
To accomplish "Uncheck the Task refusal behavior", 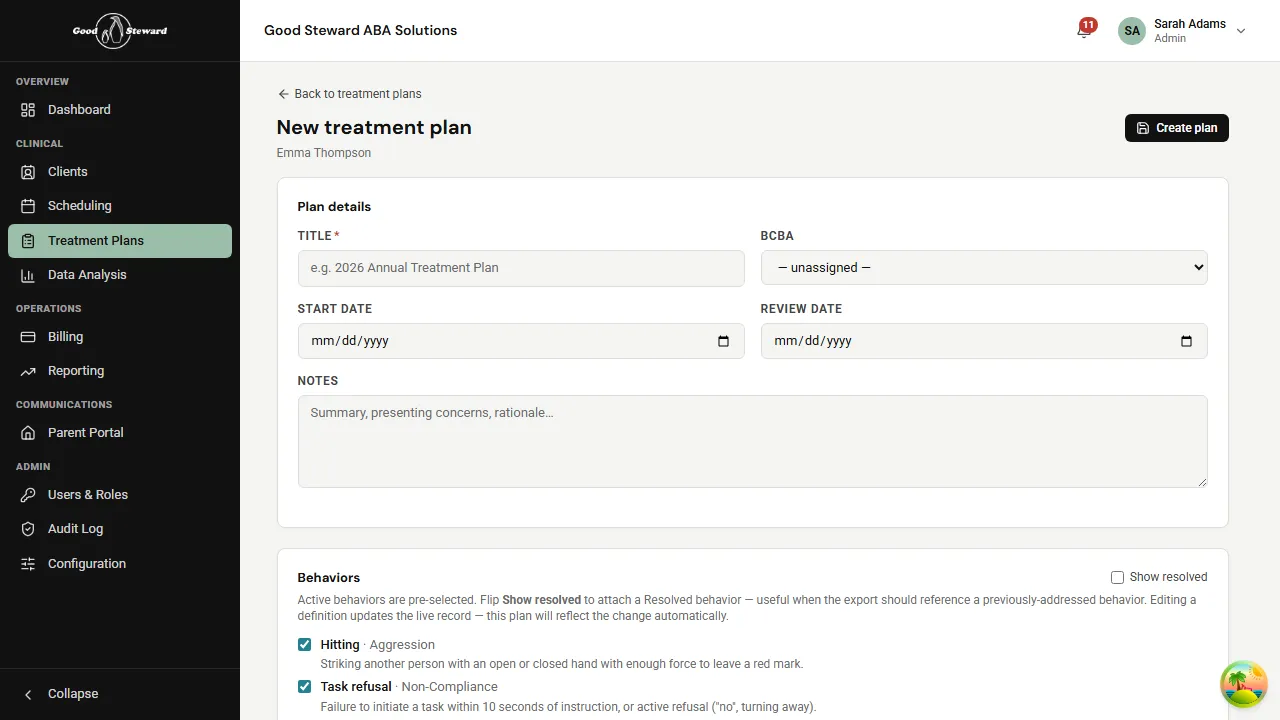I will tap(304, 686).
